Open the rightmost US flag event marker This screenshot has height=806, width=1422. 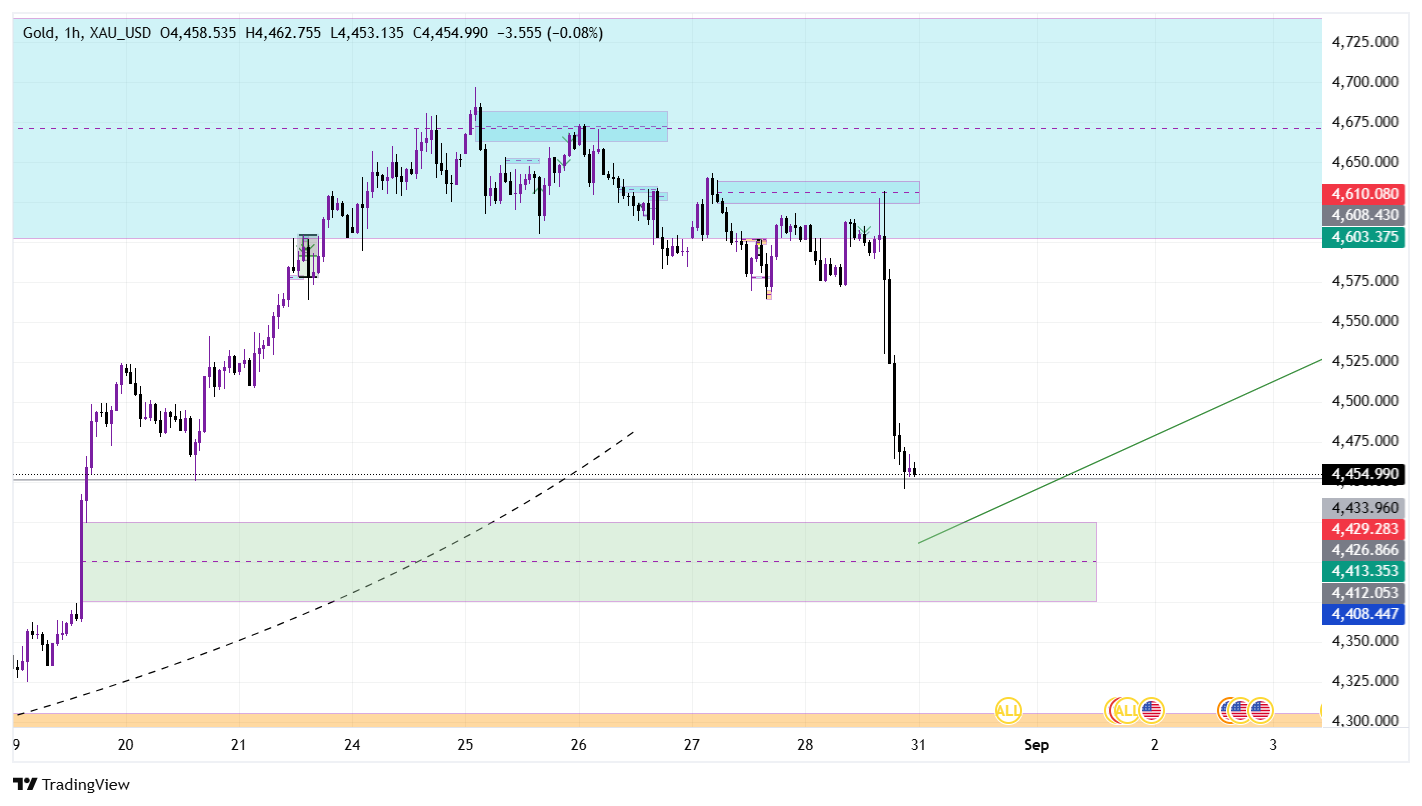point(1260,710)
